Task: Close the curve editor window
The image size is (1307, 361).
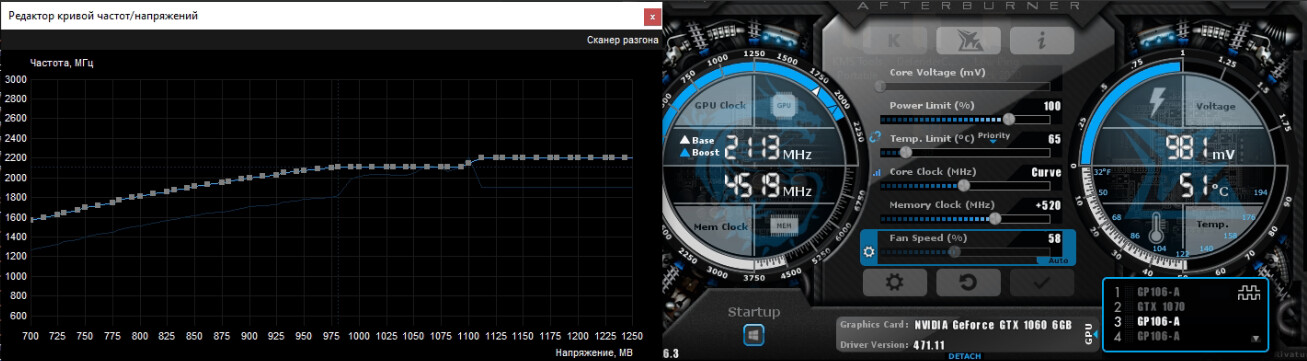Action: point(652,16)
